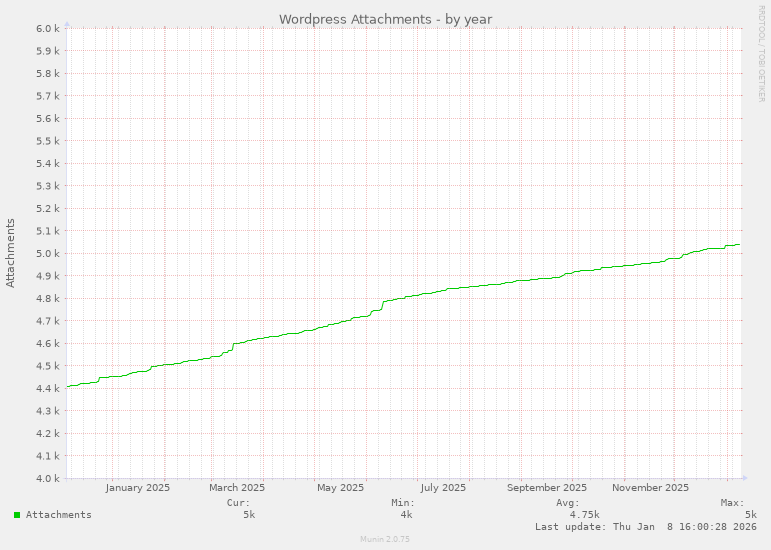Click the average value '4.75k'

585,515
